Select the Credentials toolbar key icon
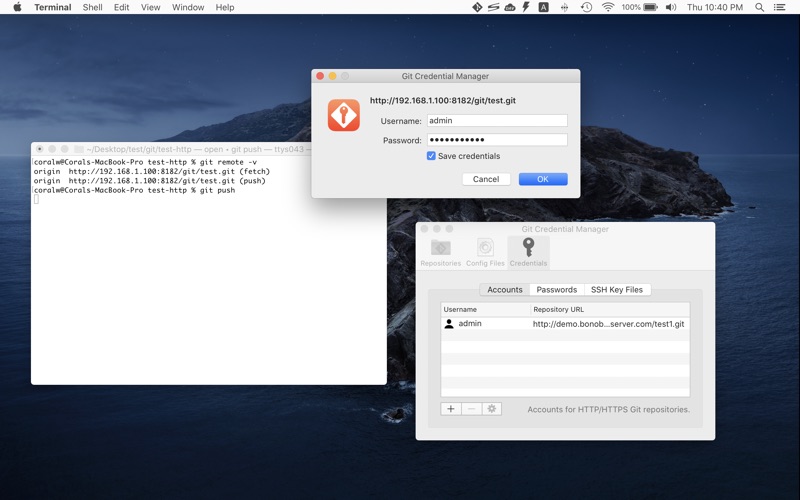This screenshot has height=500, width=800. click(529, 253)
